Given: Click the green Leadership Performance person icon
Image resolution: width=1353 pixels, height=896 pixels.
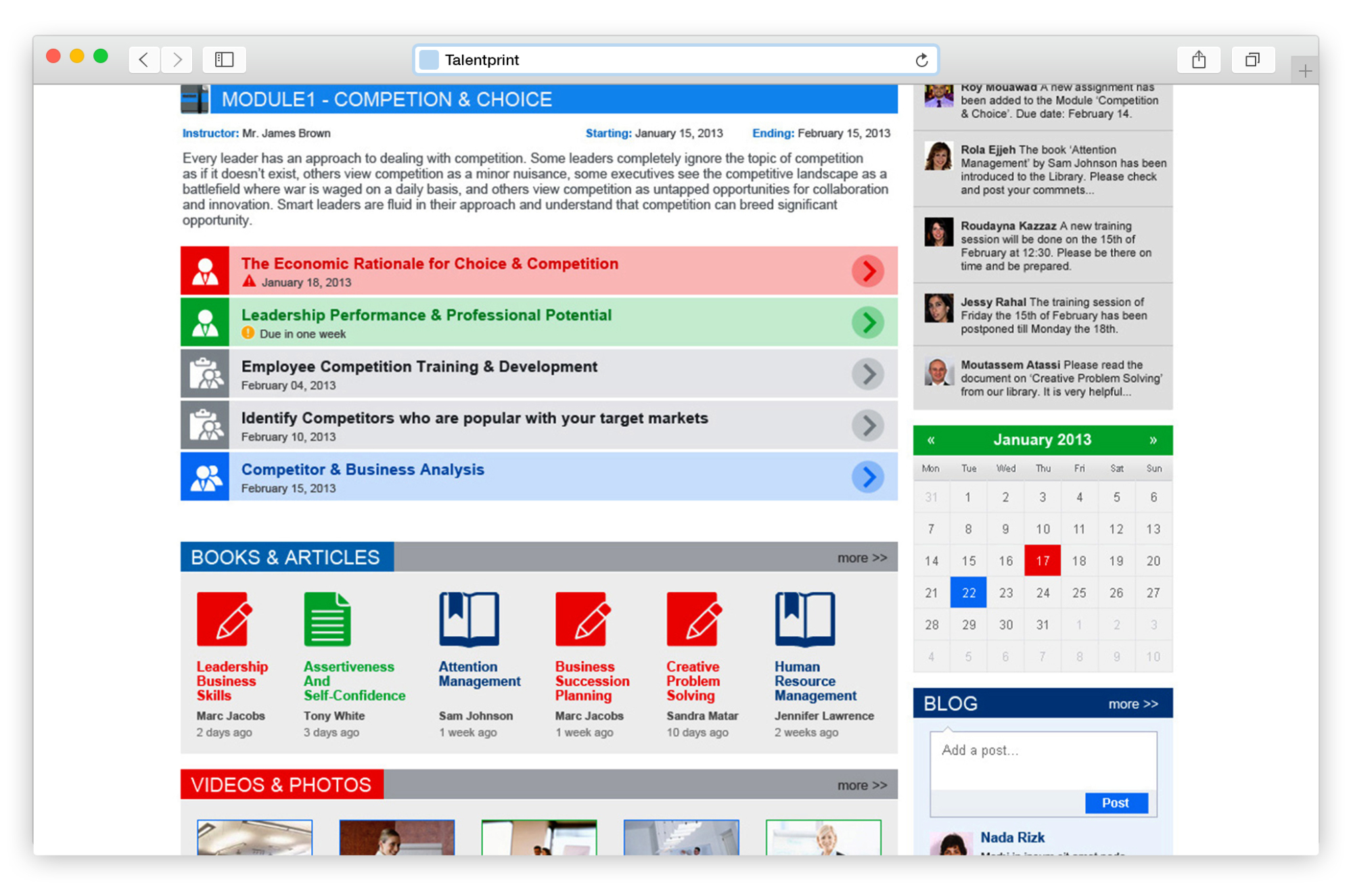Looking at the screenshot, I should point(205,323).
